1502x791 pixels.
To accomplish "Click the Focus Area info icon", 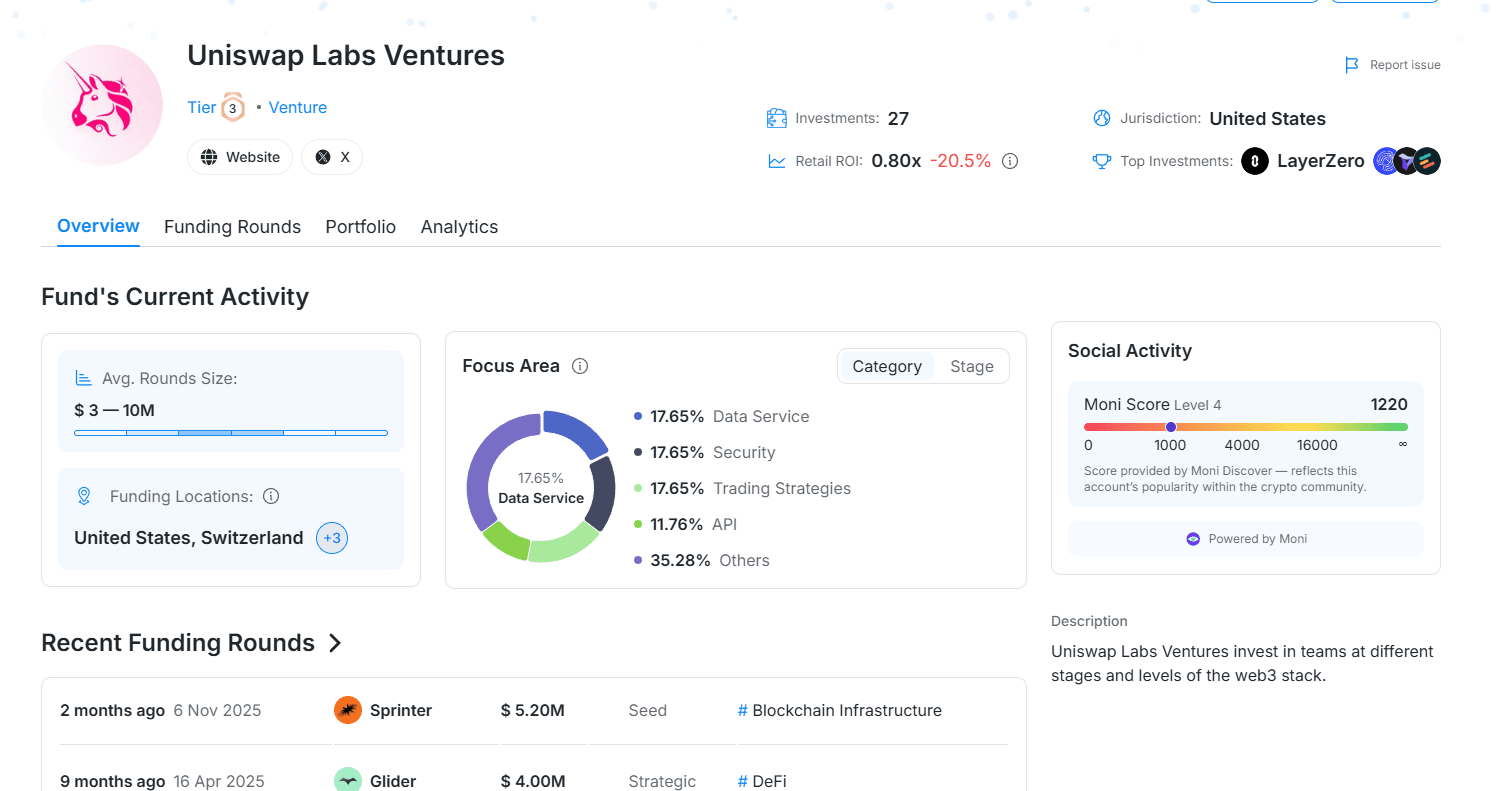I will pyautogui.click(x=580, y=366).
